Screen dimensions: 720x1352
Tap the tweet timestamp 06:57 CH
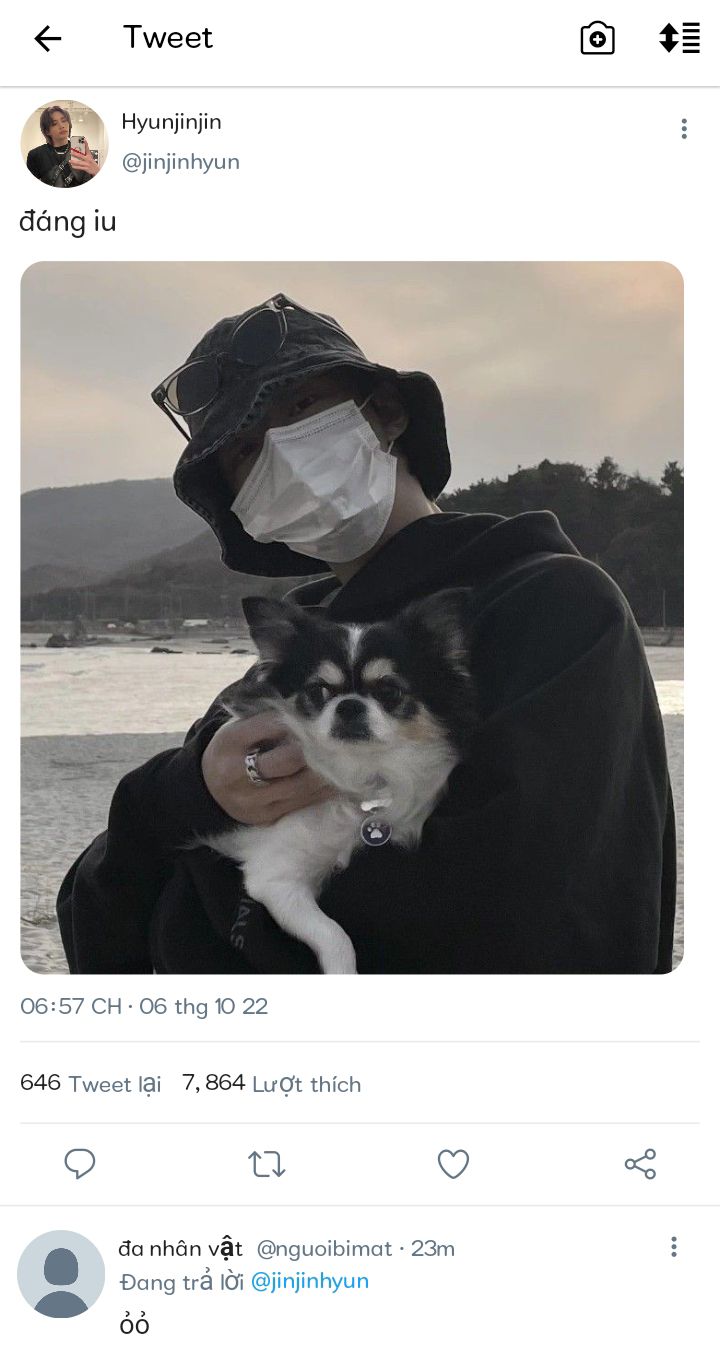click(71, 1006)
